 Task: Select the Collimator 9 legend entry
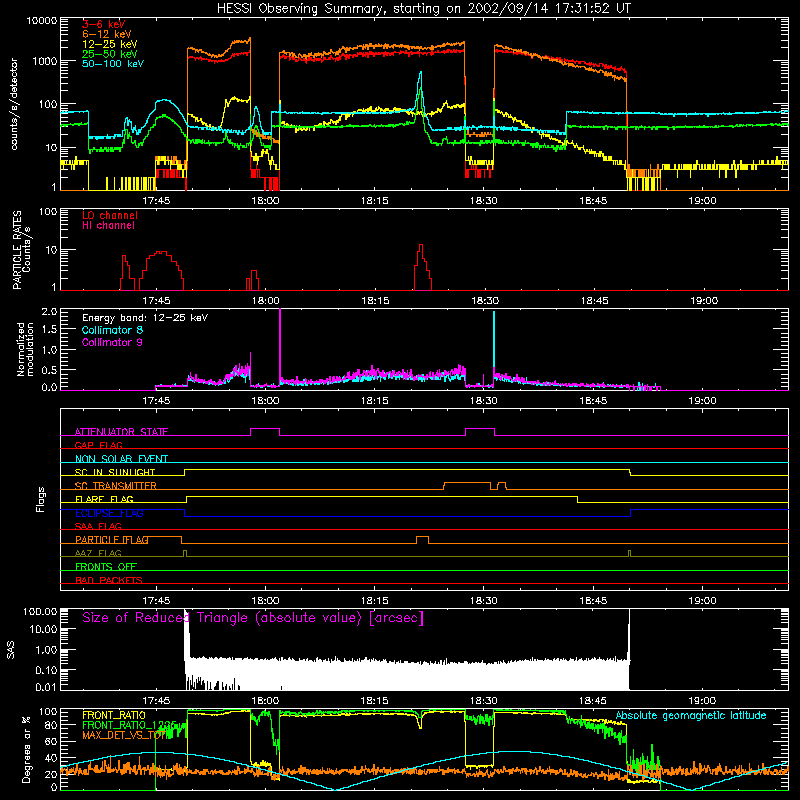pyautogui.click(x=112, y=342)
